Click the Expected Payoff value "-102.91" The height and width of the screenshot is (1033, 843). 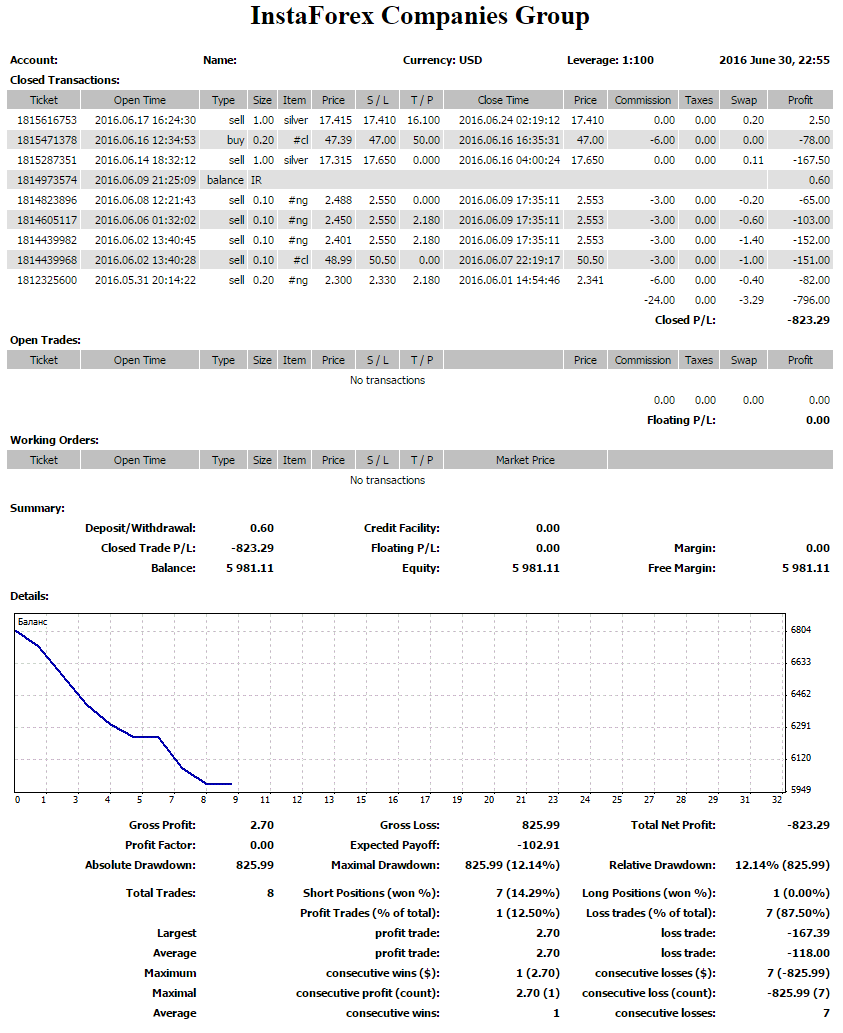[539, 845]
